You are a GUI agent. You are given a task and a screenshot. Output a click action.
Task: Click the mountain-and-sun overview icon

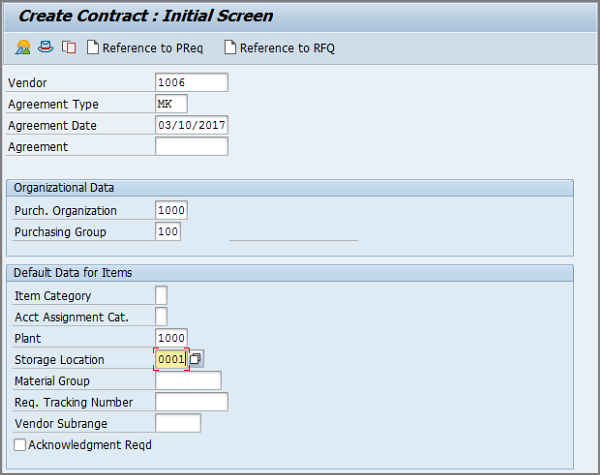coord(23,48)
